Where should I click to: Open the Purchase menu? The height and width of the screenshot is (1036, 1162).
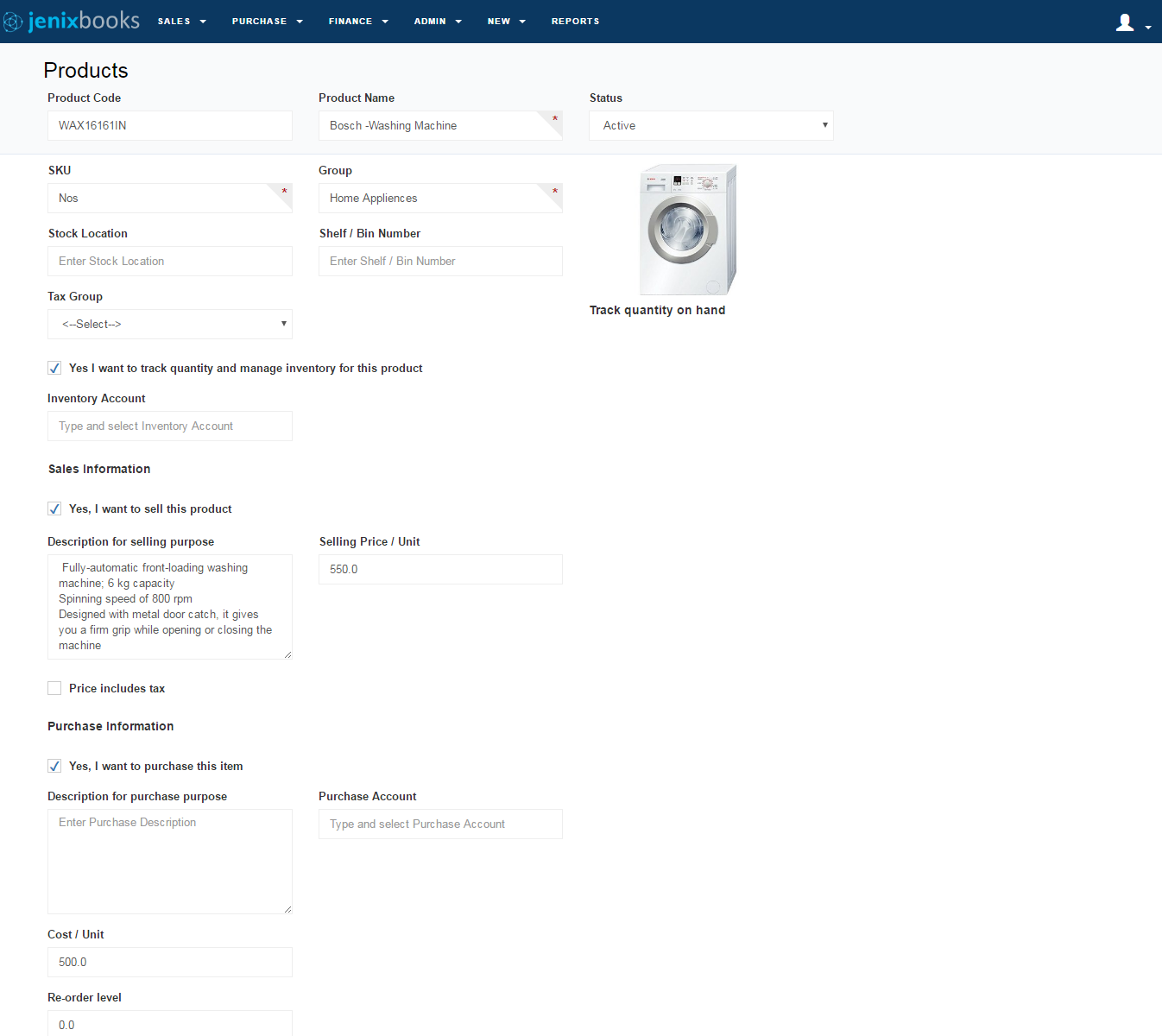click(268, 22)
